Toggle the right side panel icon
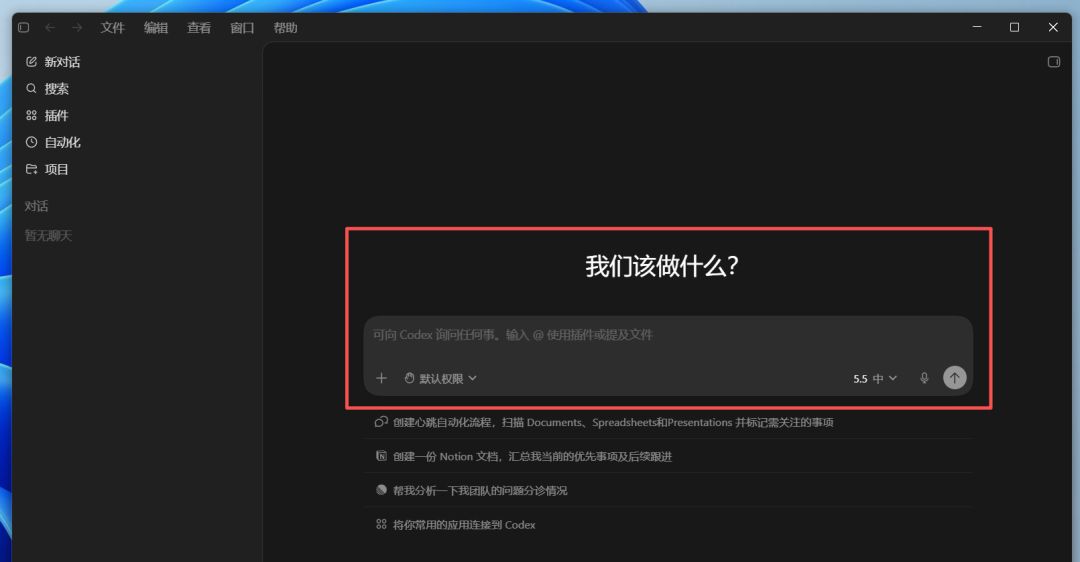Viewport: 1080px width, 562px height. (x=1054, y=62)
